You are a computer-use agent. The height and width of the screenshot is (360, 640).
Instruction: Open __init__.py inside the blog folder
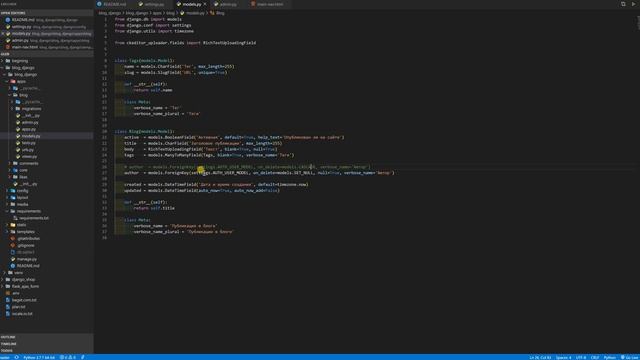click(x=47, y=116)
